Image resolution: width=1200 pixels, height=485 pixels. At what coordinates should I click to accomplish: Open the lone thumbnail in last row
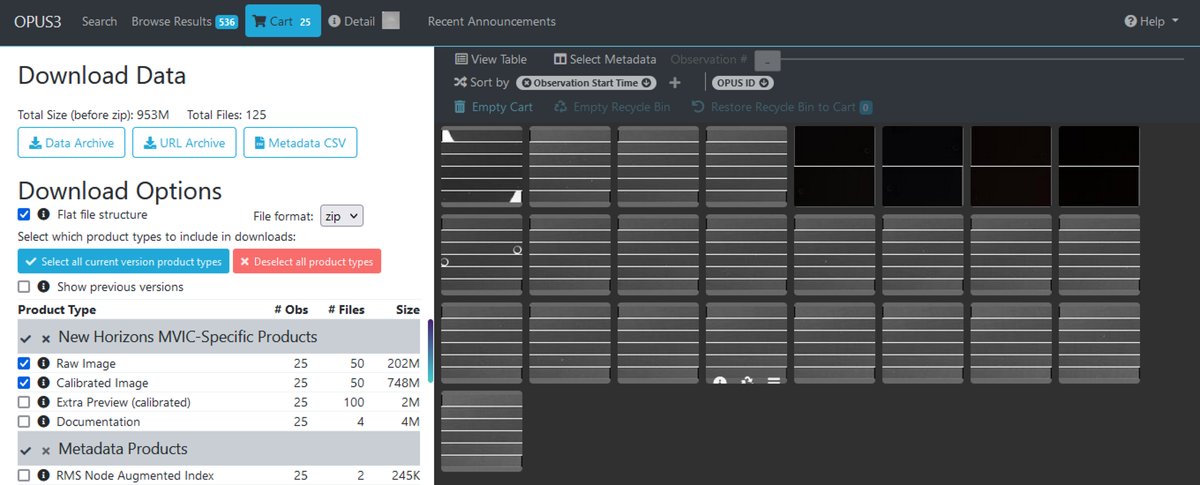(x=482, y=431)
